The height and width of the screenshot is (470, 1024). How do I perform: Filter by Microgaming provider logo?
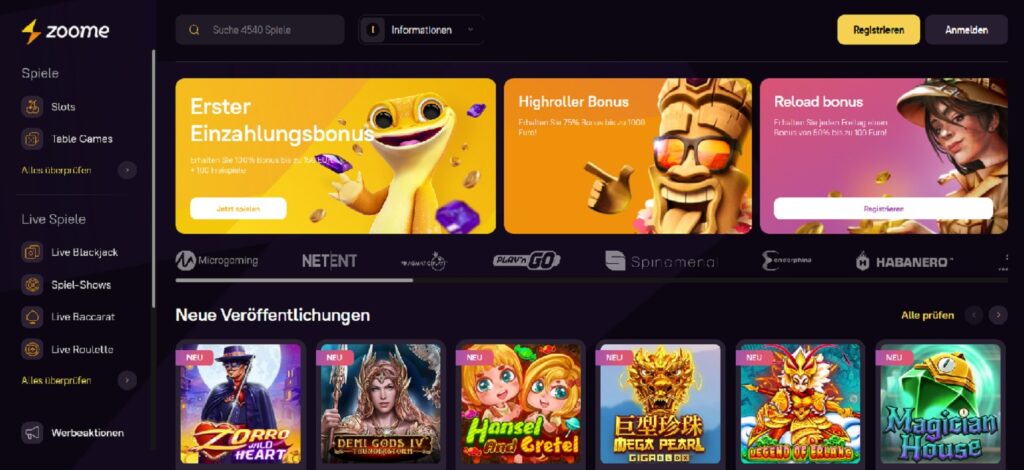coord(217,260)
